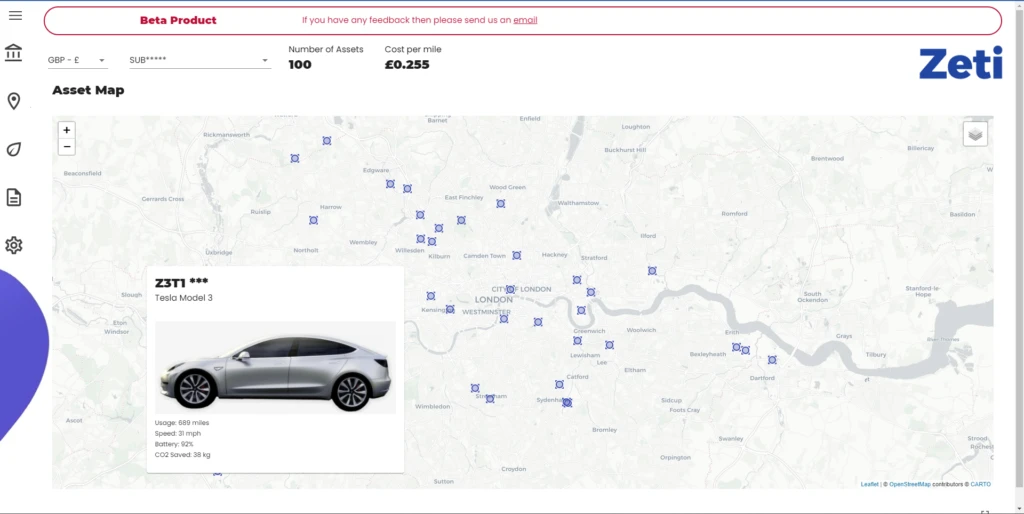Image resolution: width=1024 pixels, height=514 pixels.
Task: Open the GBP currency dropdown
Action: (77, 60)
